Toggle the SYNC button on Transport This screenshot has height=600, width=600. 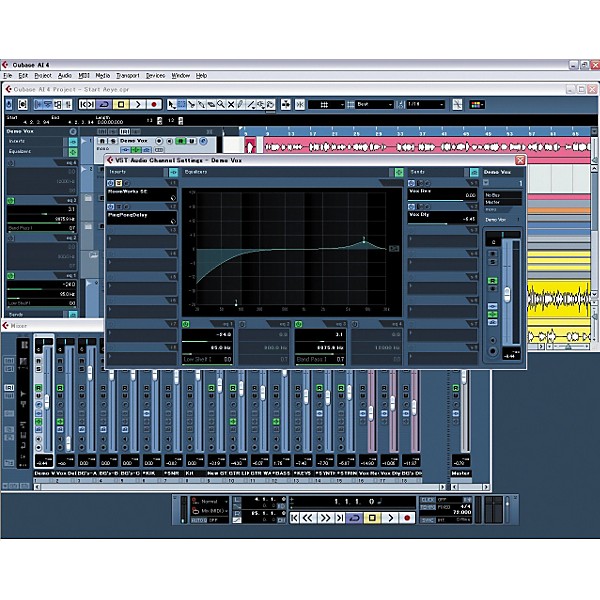(428, 520)
